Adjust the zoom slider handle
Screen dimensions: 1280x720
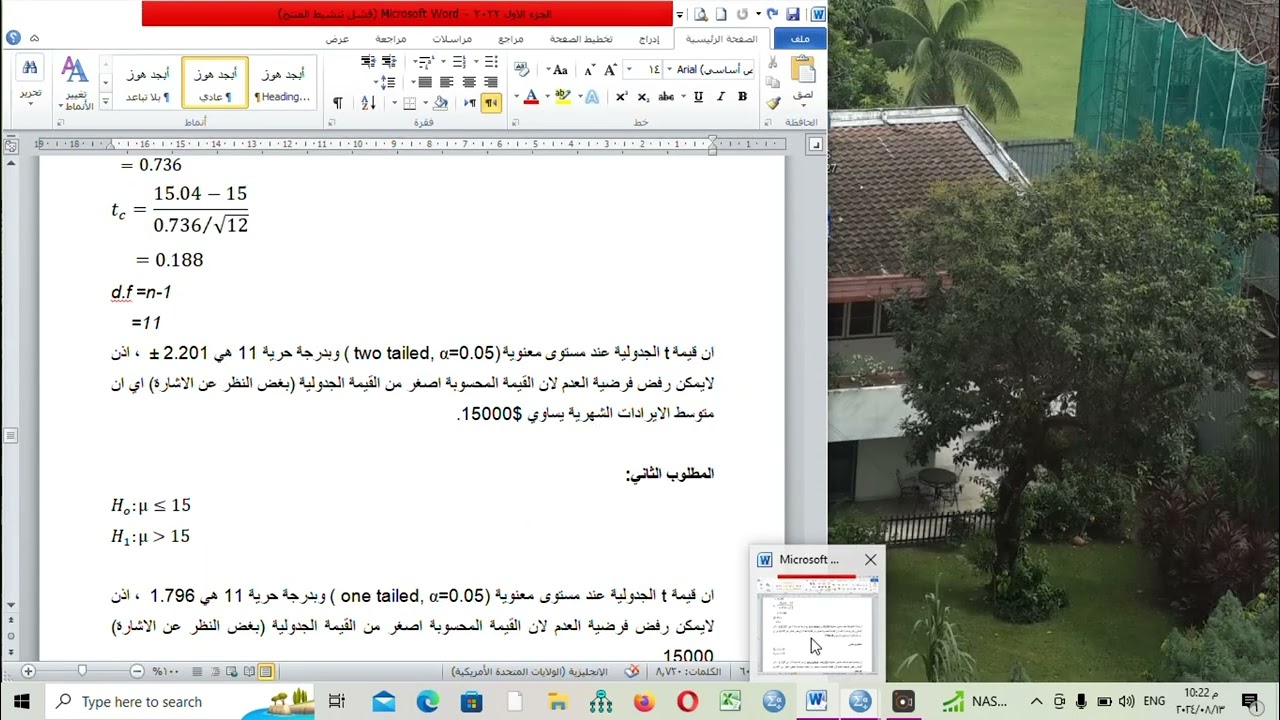(x=82, y=671)
